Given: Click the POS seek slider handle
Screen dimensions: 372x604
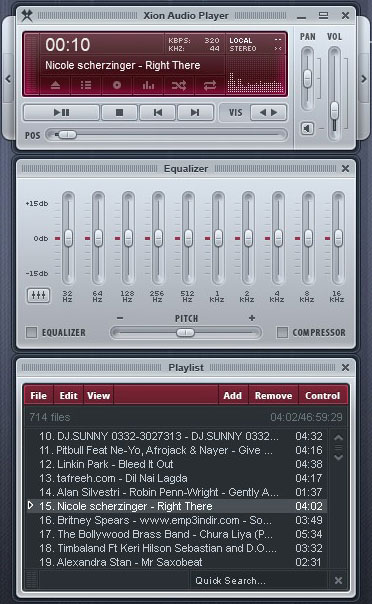Looking at the screenshot, I should (x=67, y=135).
